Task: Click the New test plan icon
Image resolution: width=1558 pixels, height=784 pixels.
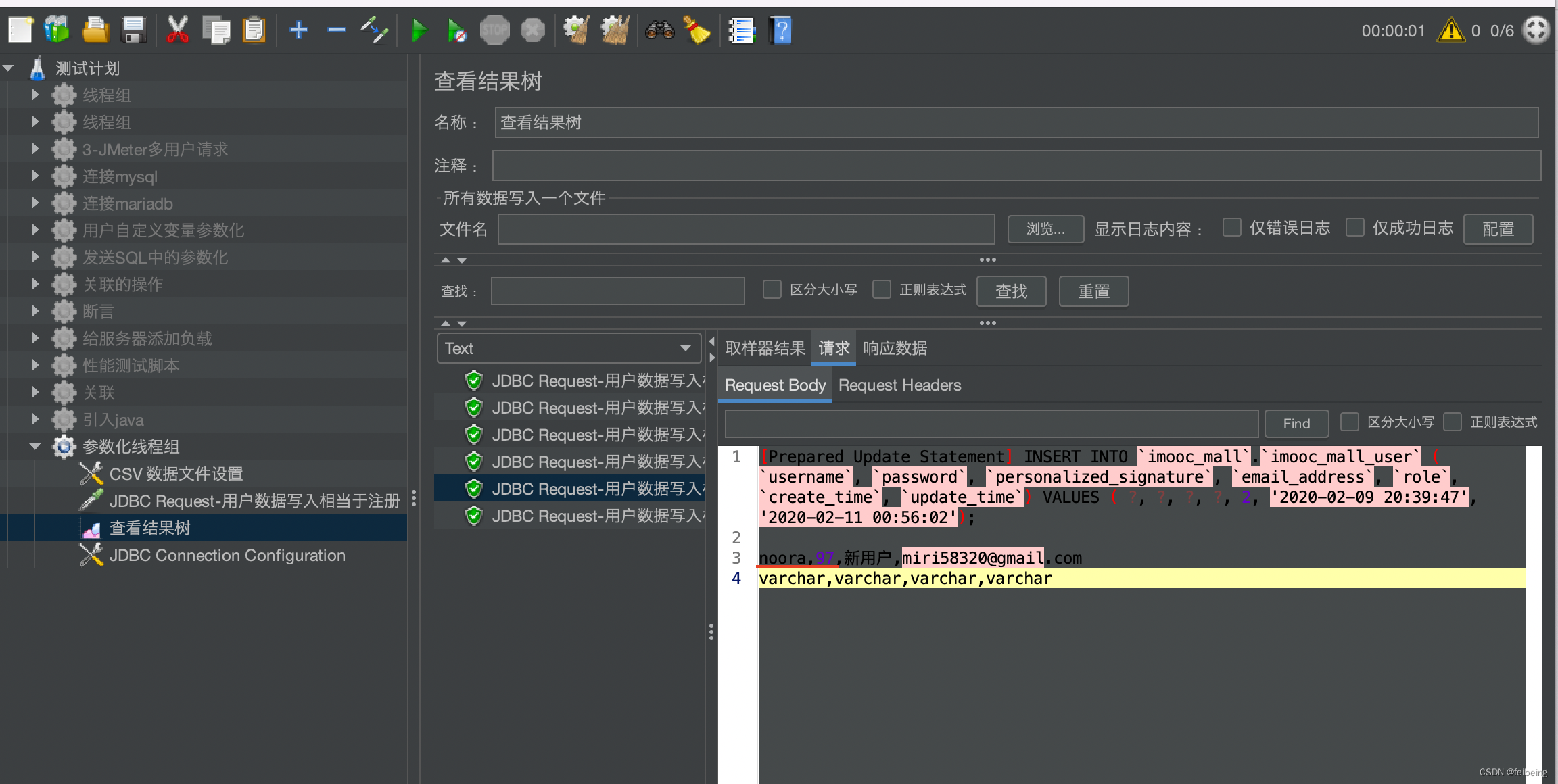Action: 20,30
